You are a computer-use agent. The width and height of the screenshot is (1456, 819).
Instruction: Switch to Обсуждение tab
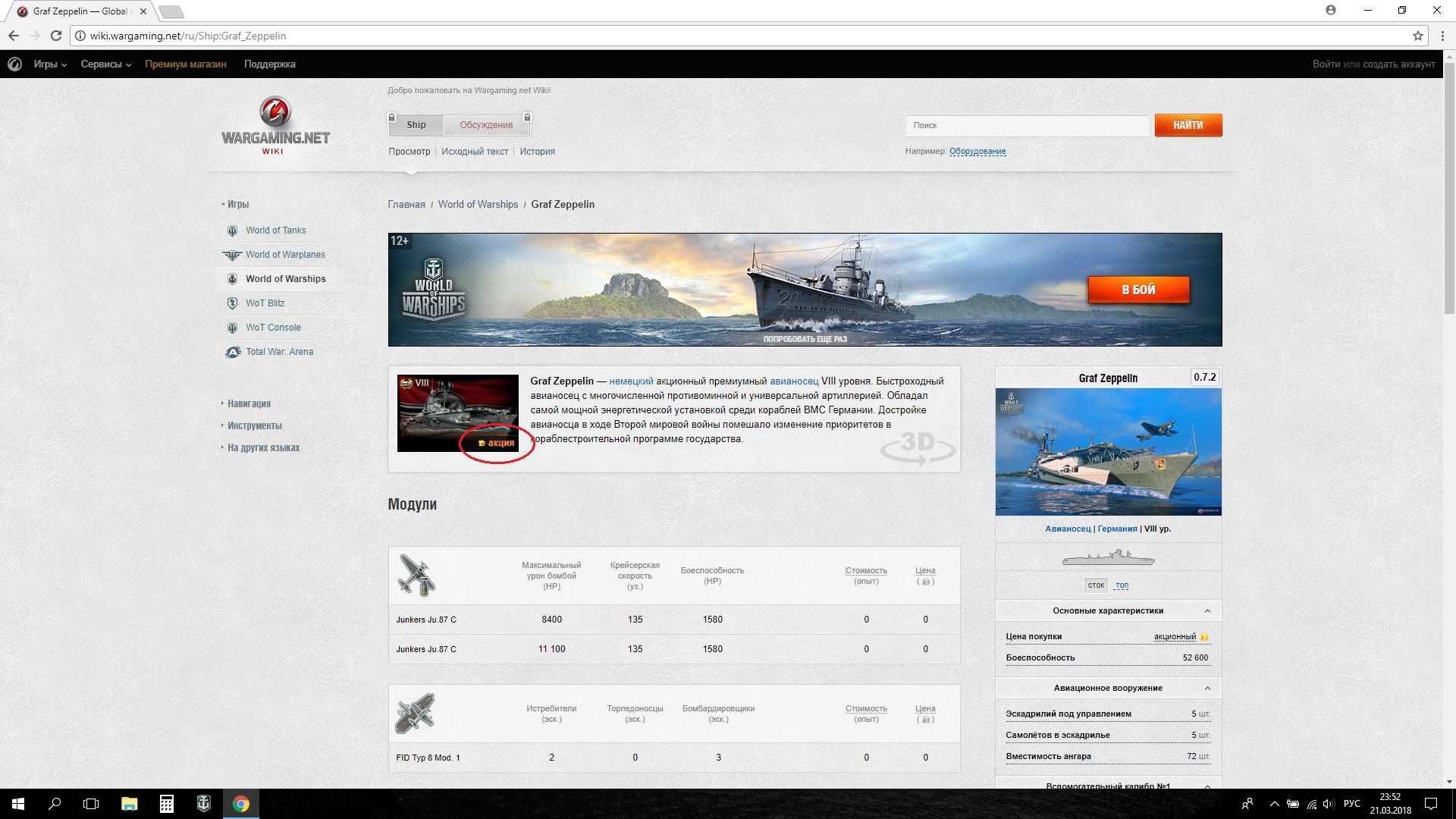pyautogui.click(x=486, y=125)
